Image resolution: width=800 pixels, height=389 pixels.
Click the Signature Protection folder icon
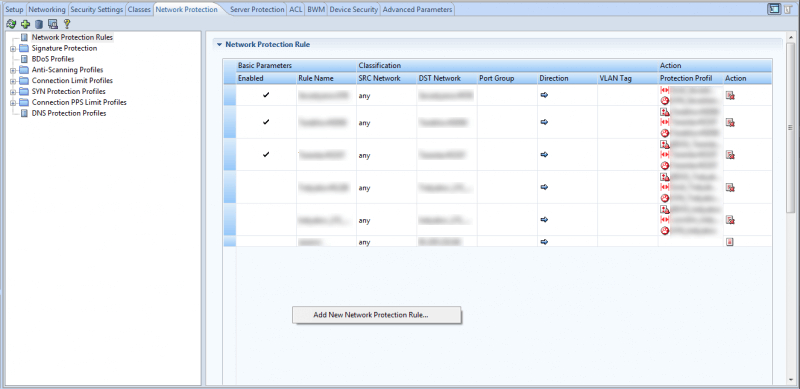click(24, 48)
